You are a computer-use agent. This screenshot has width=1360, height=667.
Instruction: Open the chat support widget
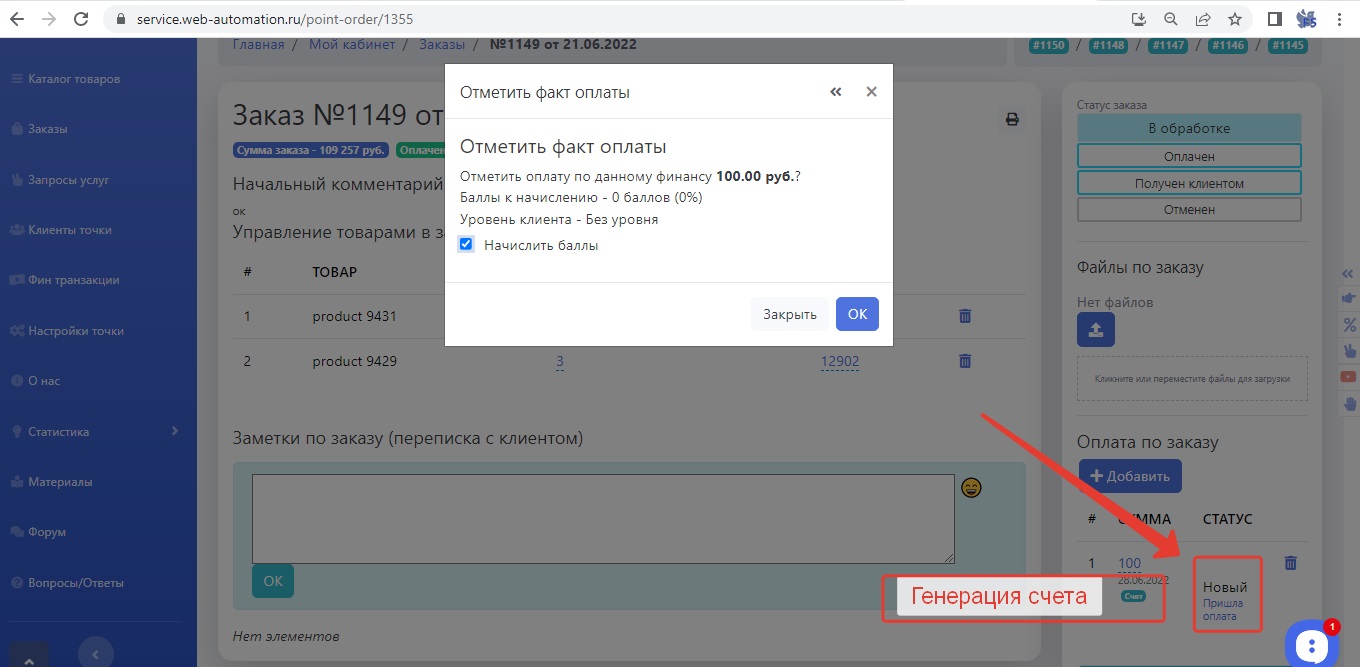(1311, 644)
